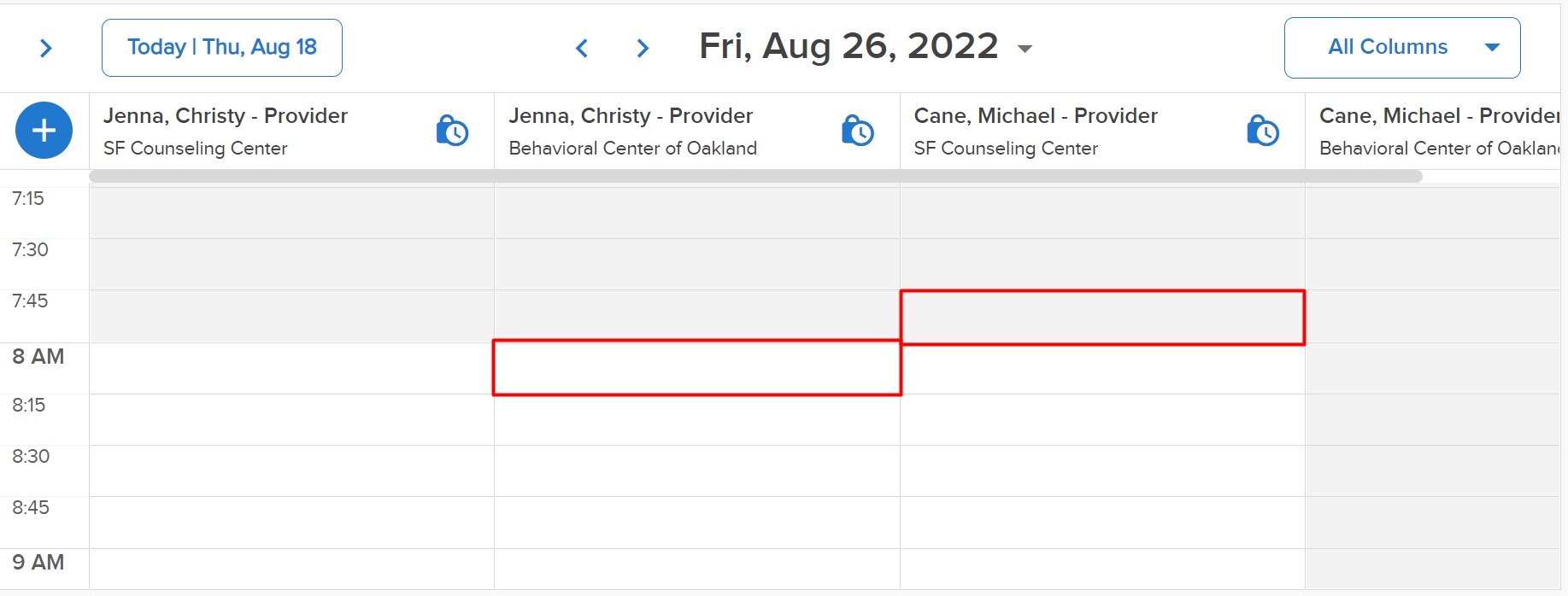Select the Jenna, Christy SF Counseling Center column header
This screenshot has height=596, width=1568.
291,131
